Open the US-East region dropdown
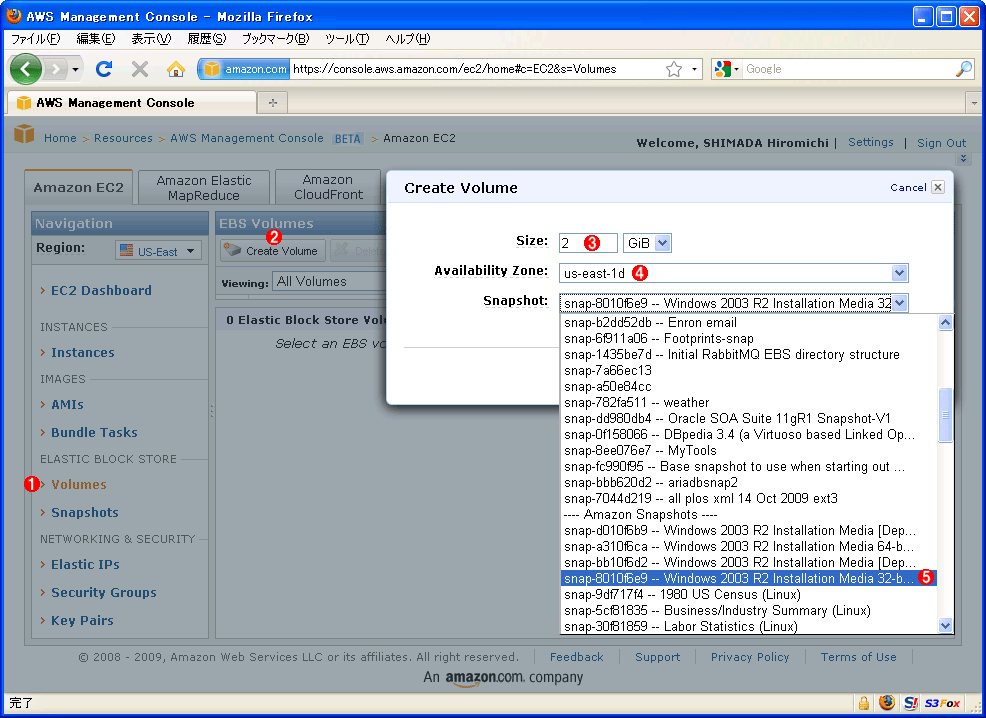986x718 pixels. 159,251
